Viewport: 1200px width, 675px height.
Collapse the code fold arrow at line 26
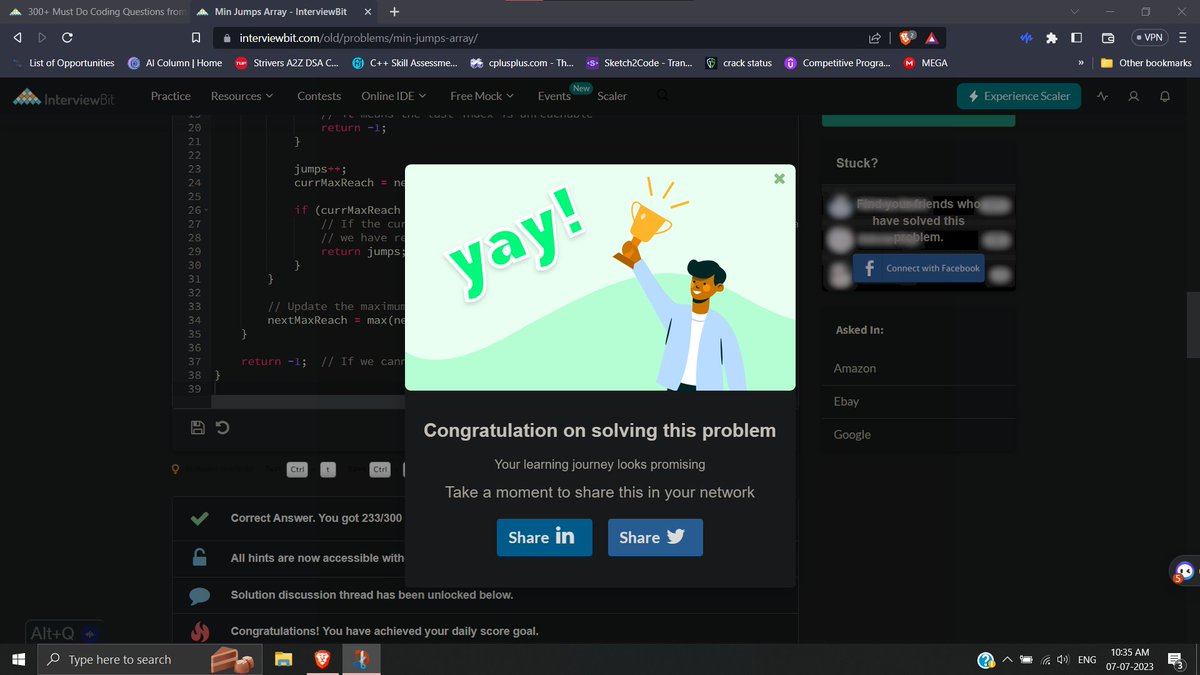point(206,210)
